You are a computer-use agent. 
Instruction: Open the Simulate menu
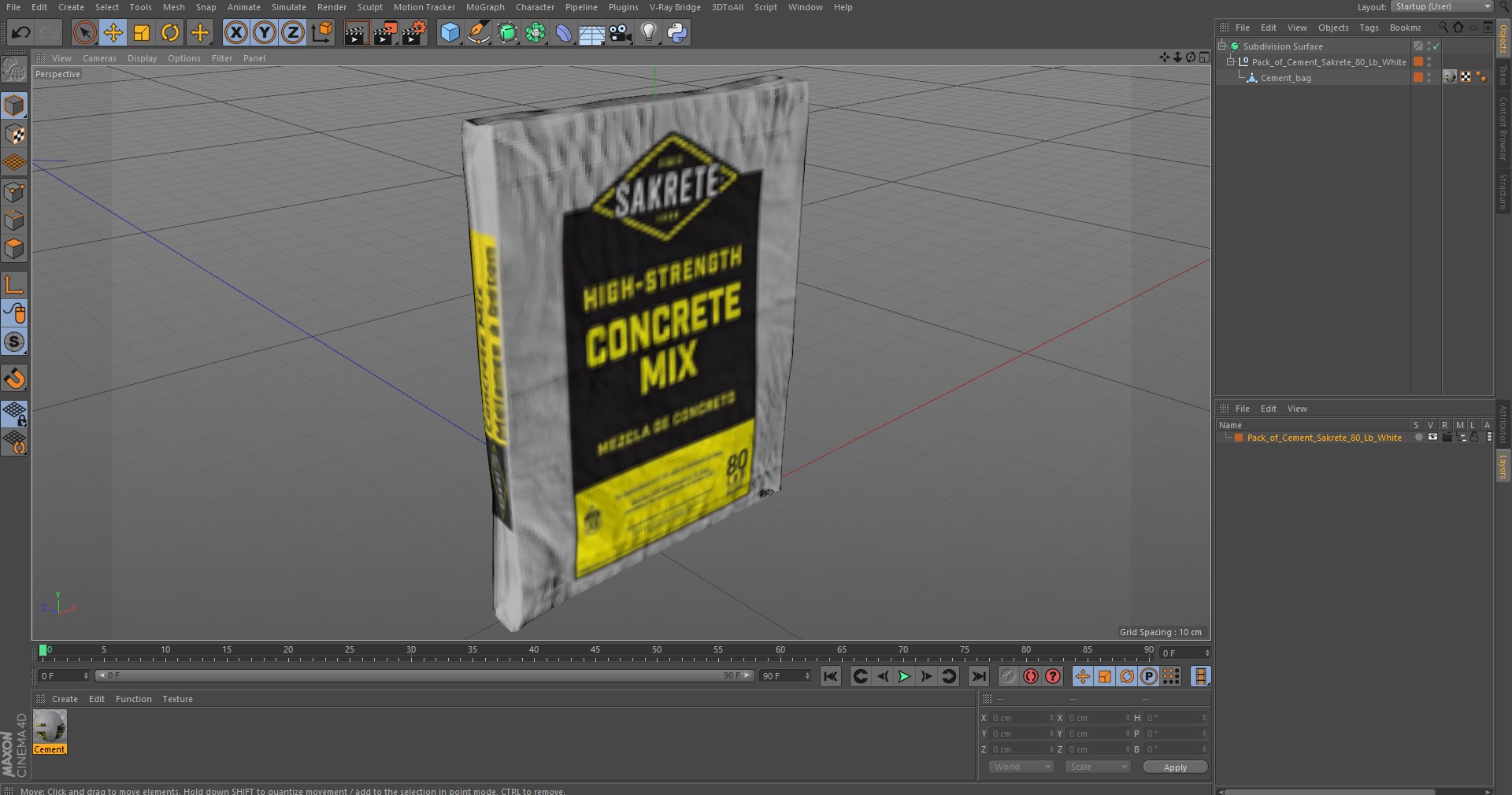pyautogui.click(x=289, y=7)
